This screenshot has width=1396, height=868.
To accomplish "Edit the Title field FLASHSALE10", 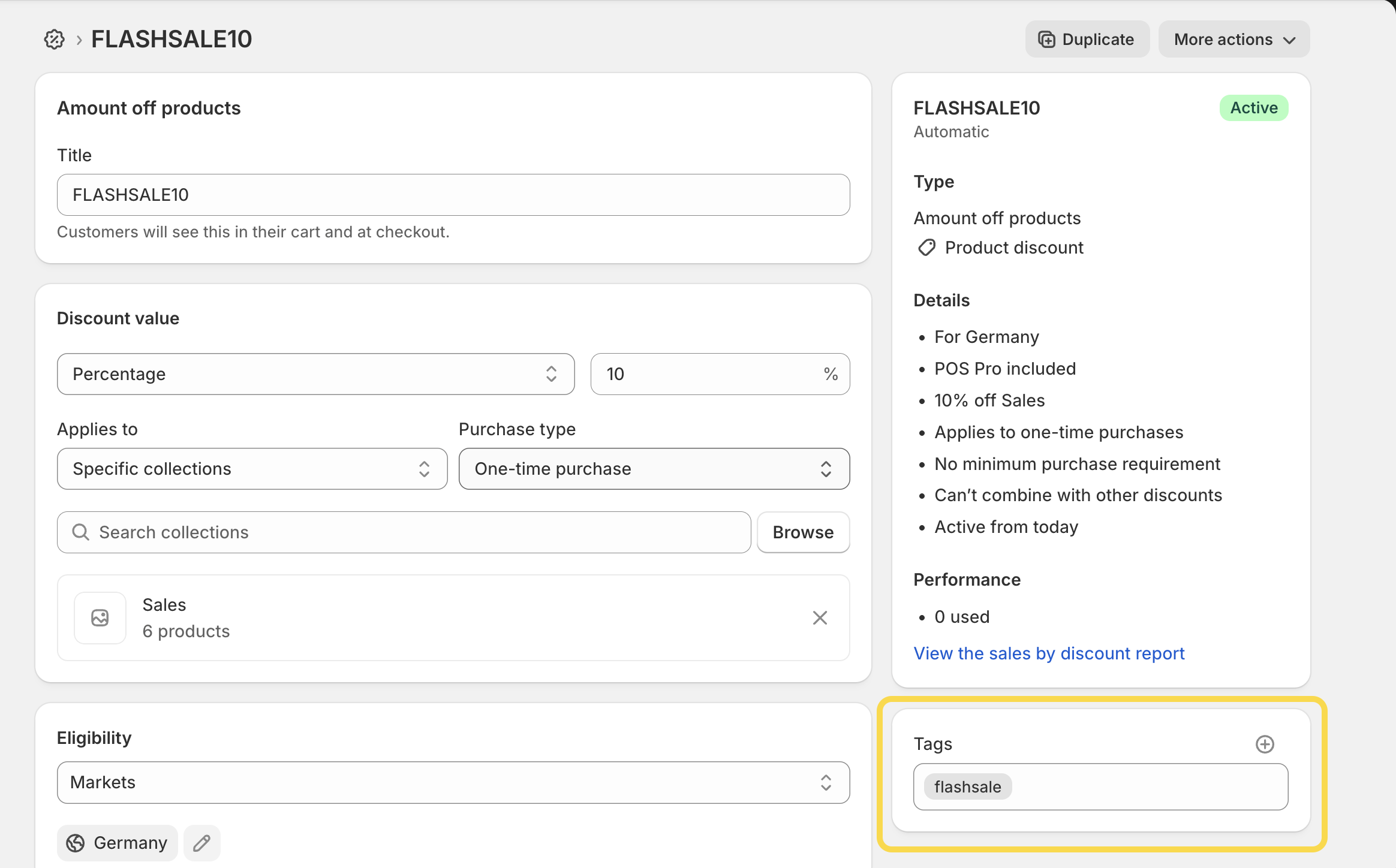I will pyautogui.click(x=453, y=195).
